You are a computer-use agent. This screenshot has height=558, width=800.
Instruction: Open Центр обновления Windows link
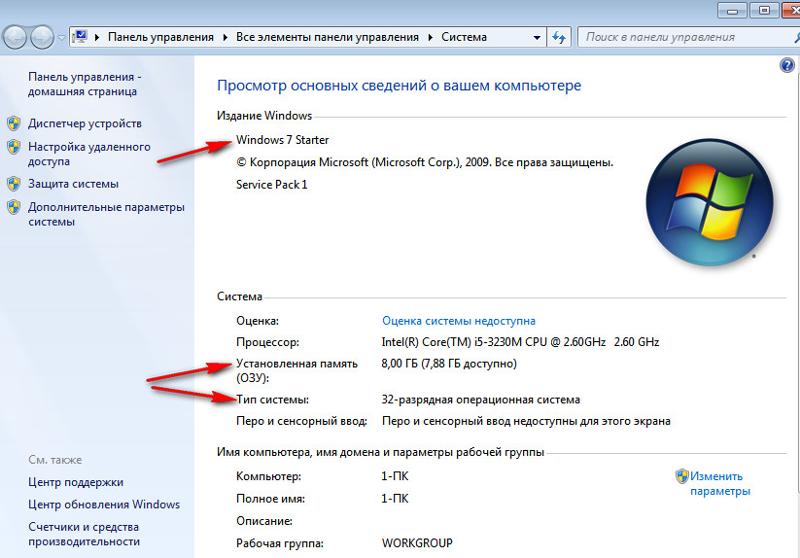click(x=104, y=504)
